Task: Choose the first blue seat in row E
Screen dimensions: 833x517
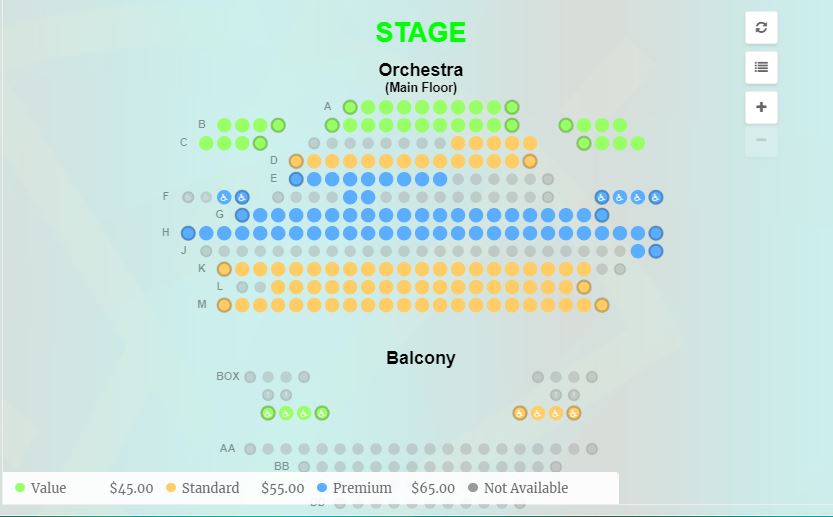Action: [296, 179]
